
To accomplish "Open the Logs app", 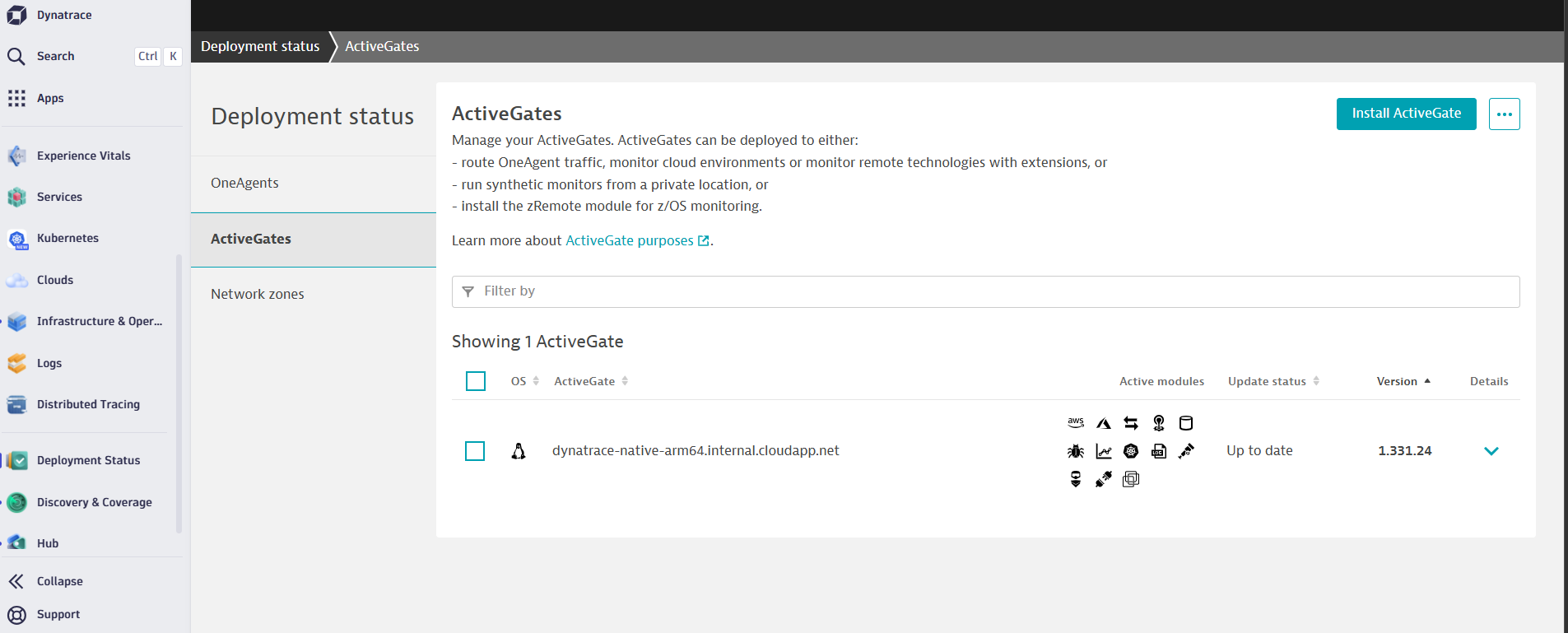I will click(x=49, y=363).
